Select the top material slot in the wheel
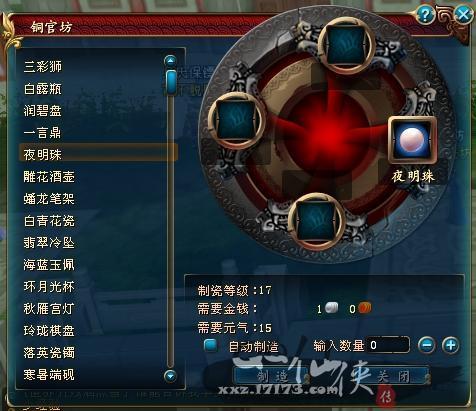The image size is (476, 411). click(345, 45)
